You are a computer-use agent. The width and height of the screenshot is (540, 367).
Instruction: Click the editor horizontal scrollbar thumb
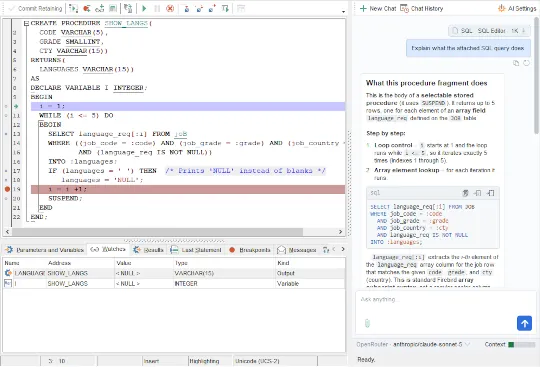click(157, 232)
